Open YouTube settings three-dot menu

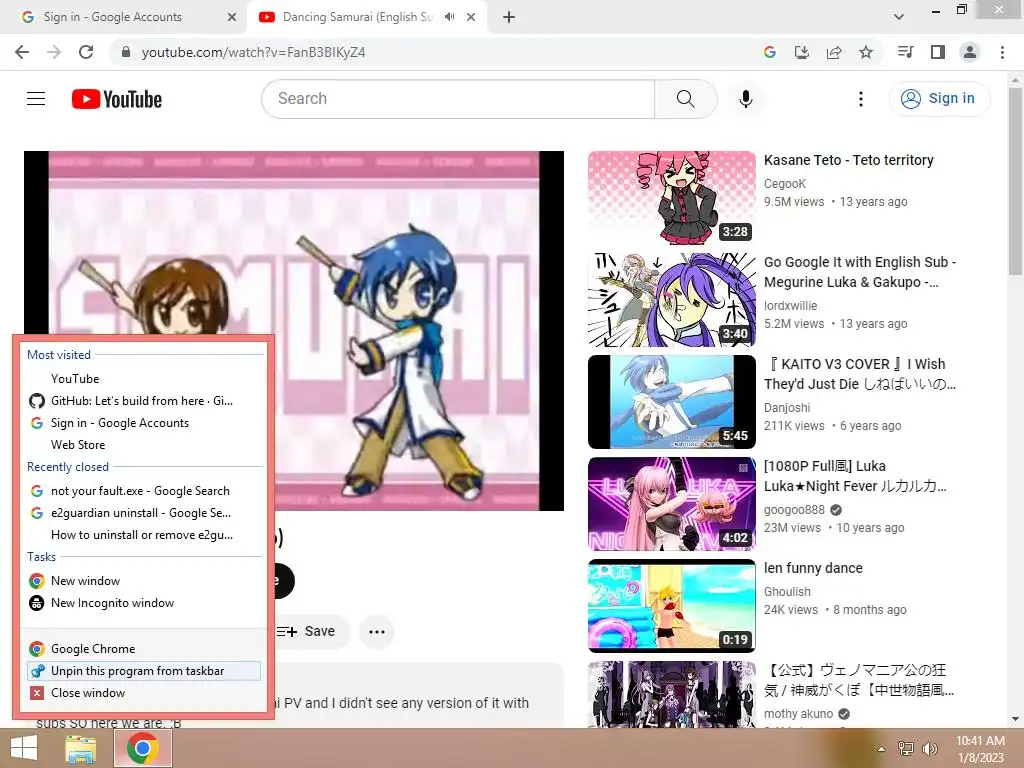(x=861, y=99)
